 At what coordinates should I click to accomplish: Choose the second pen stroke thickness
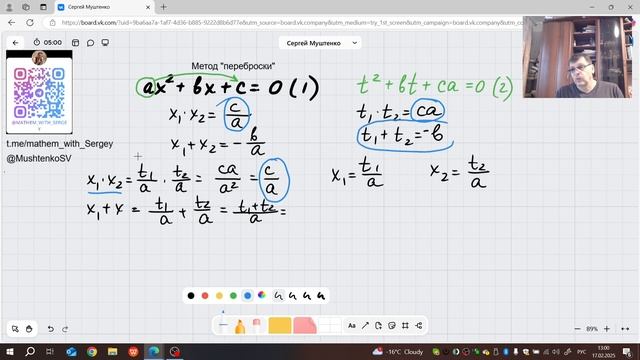point(293,296)
